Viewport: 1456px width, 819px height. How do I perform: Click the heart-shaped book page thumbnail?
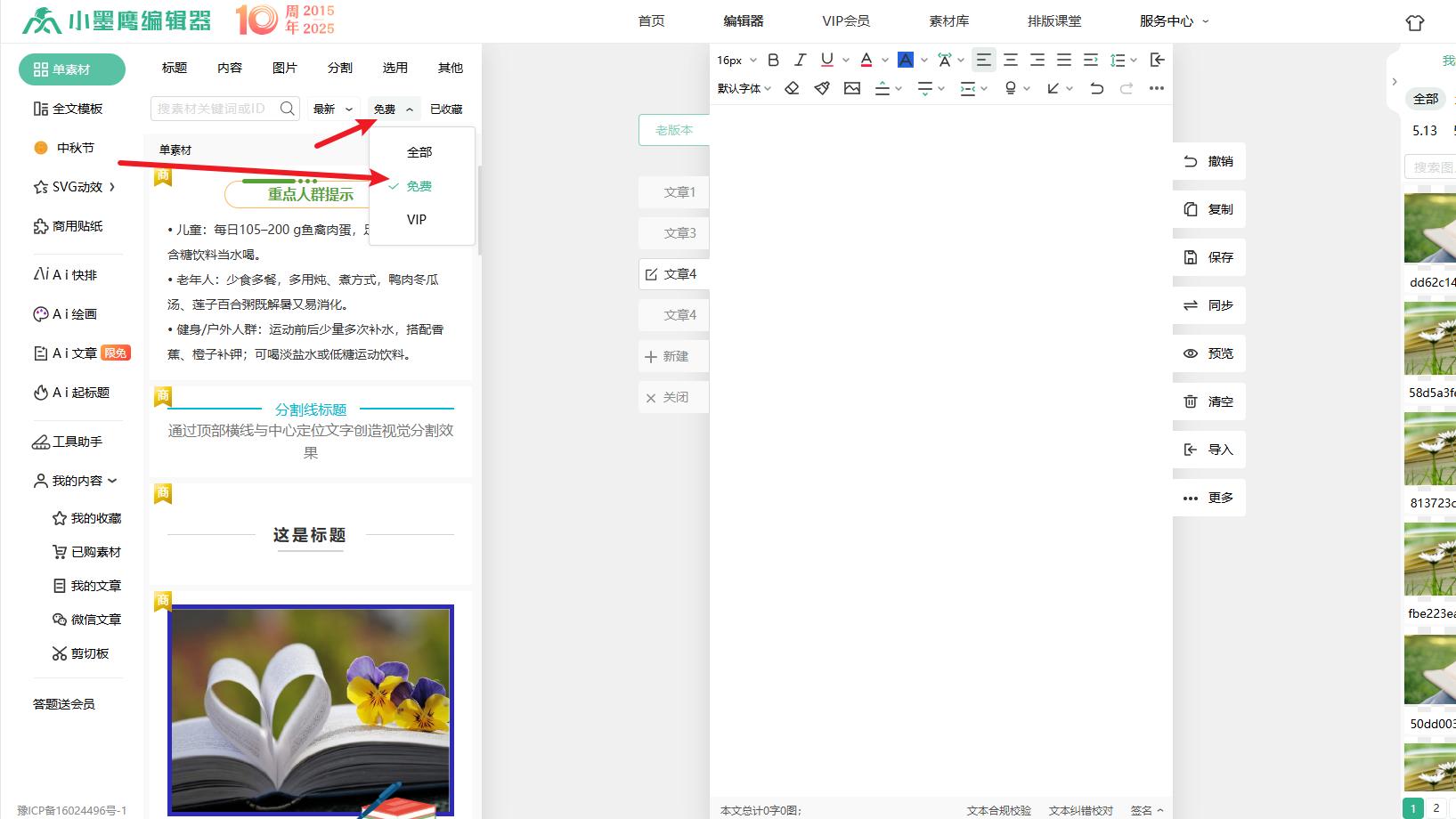(x=309, y=710)
